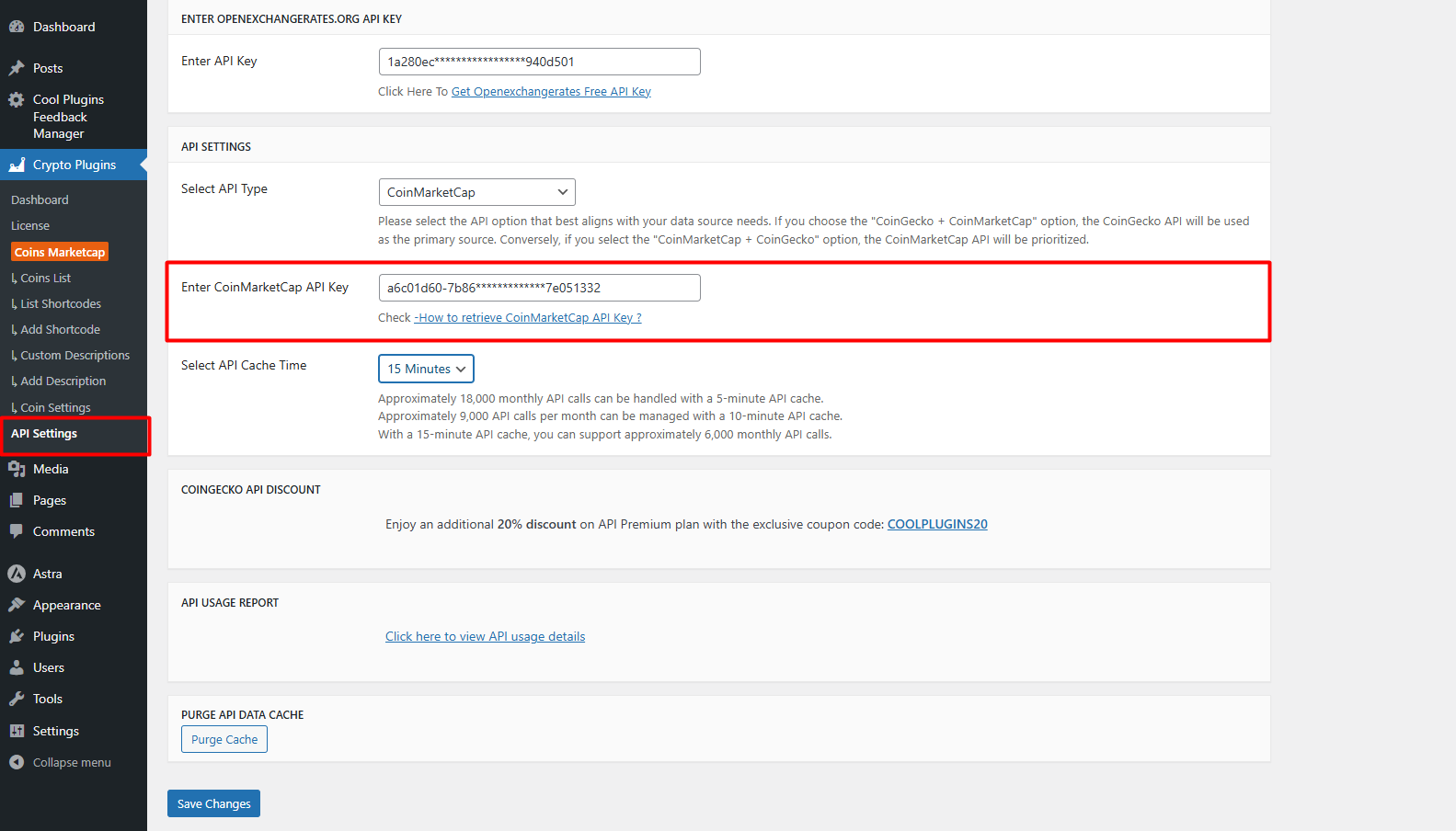Go to Coin Settings submenu
The width and height of the screenshot is (1456, 831).
point(55,407)
